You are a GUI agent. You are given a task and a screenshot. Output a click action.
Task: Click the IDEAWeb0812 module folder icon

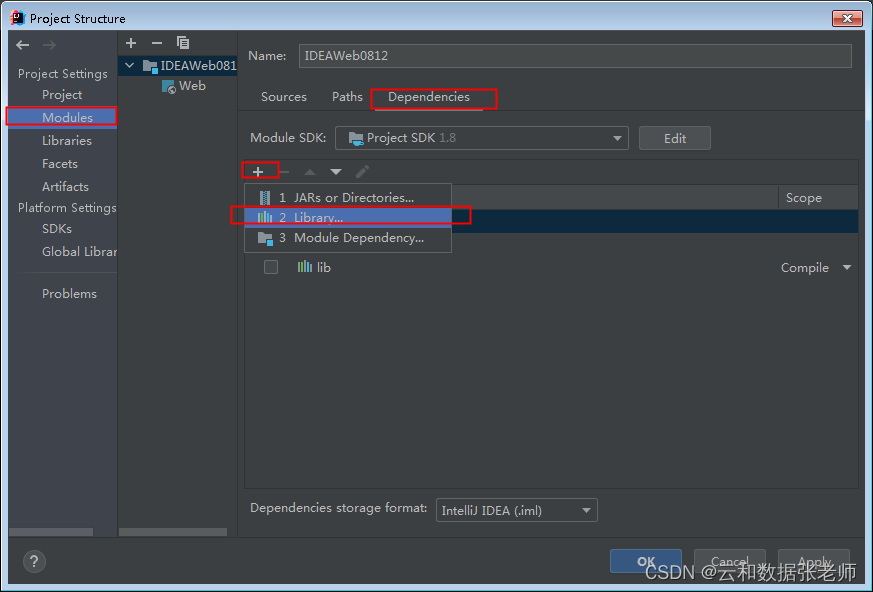point(150,66)
